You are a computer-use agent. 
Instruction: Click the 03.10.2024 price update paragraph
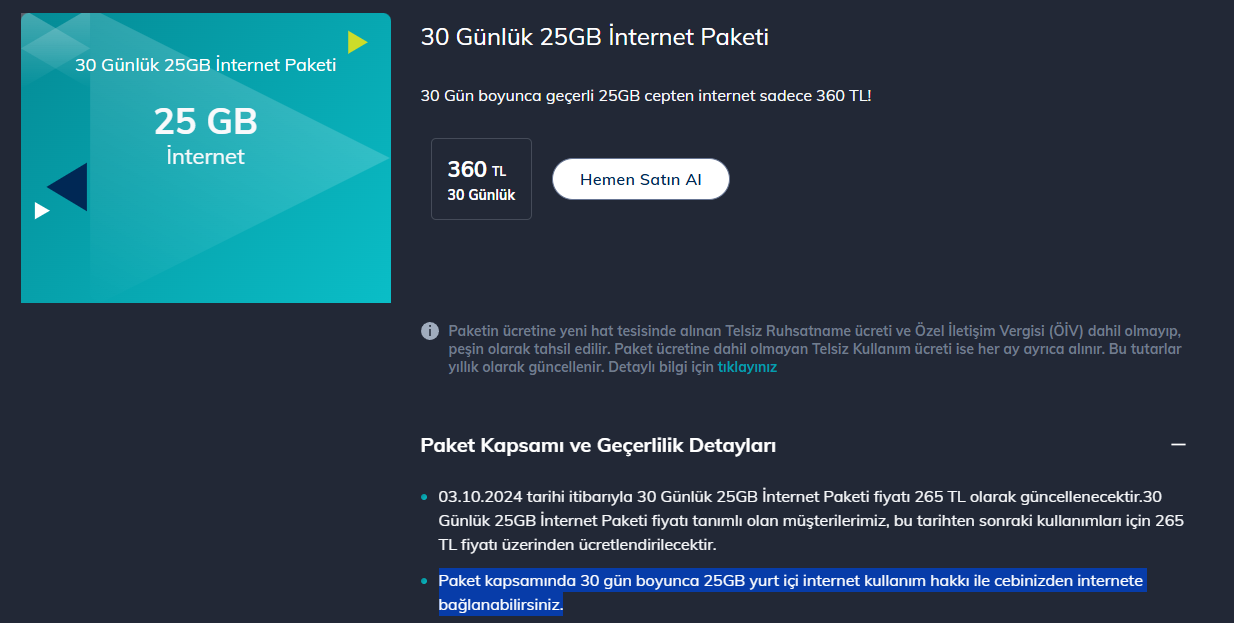pos(811,521)
